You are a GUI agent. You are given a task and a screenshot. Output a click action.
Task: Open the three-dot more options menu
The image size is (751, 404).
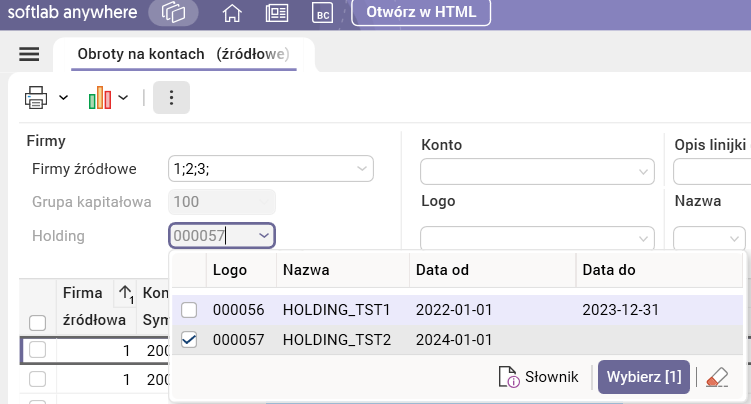[x=171, y=98]
